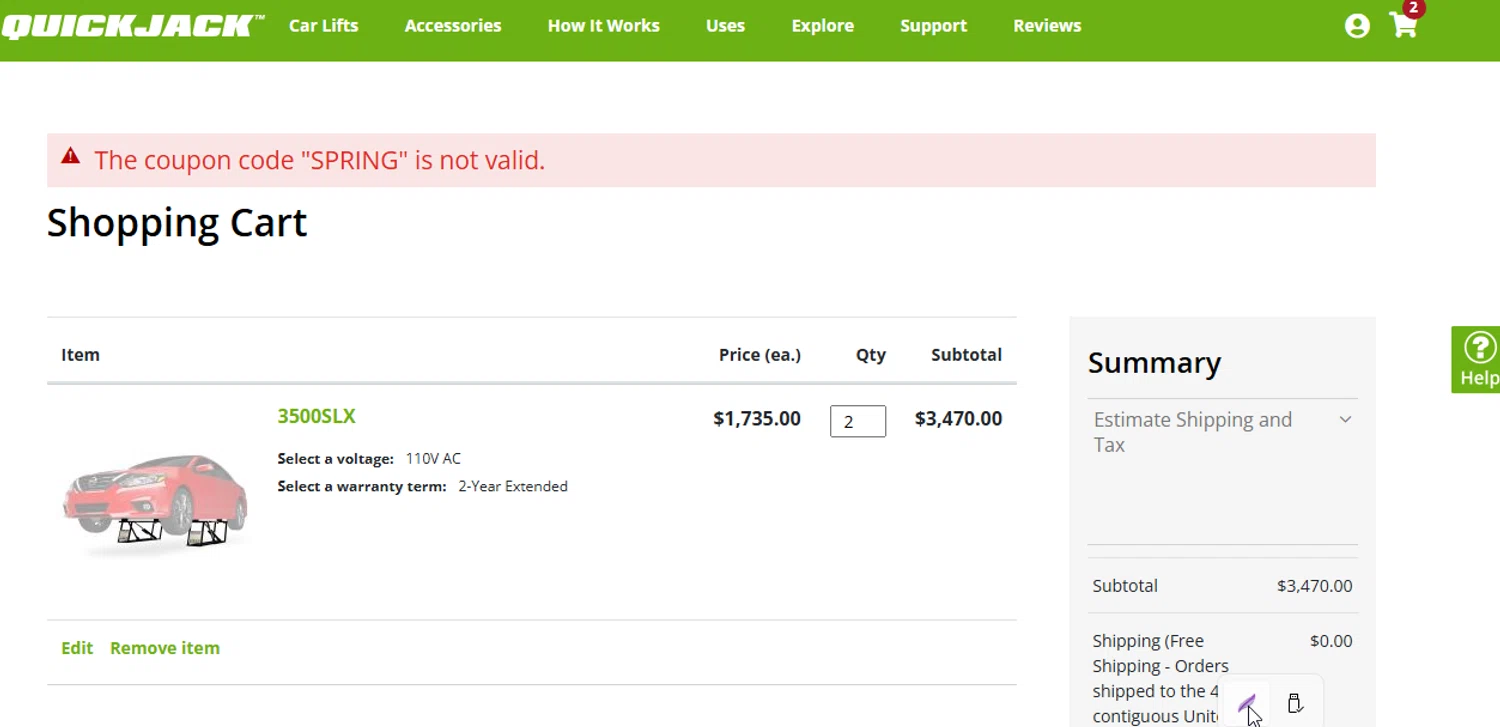Open Uses menu
The width and height of the screenshot is (1500, 727).
click(x=725, y=26)
